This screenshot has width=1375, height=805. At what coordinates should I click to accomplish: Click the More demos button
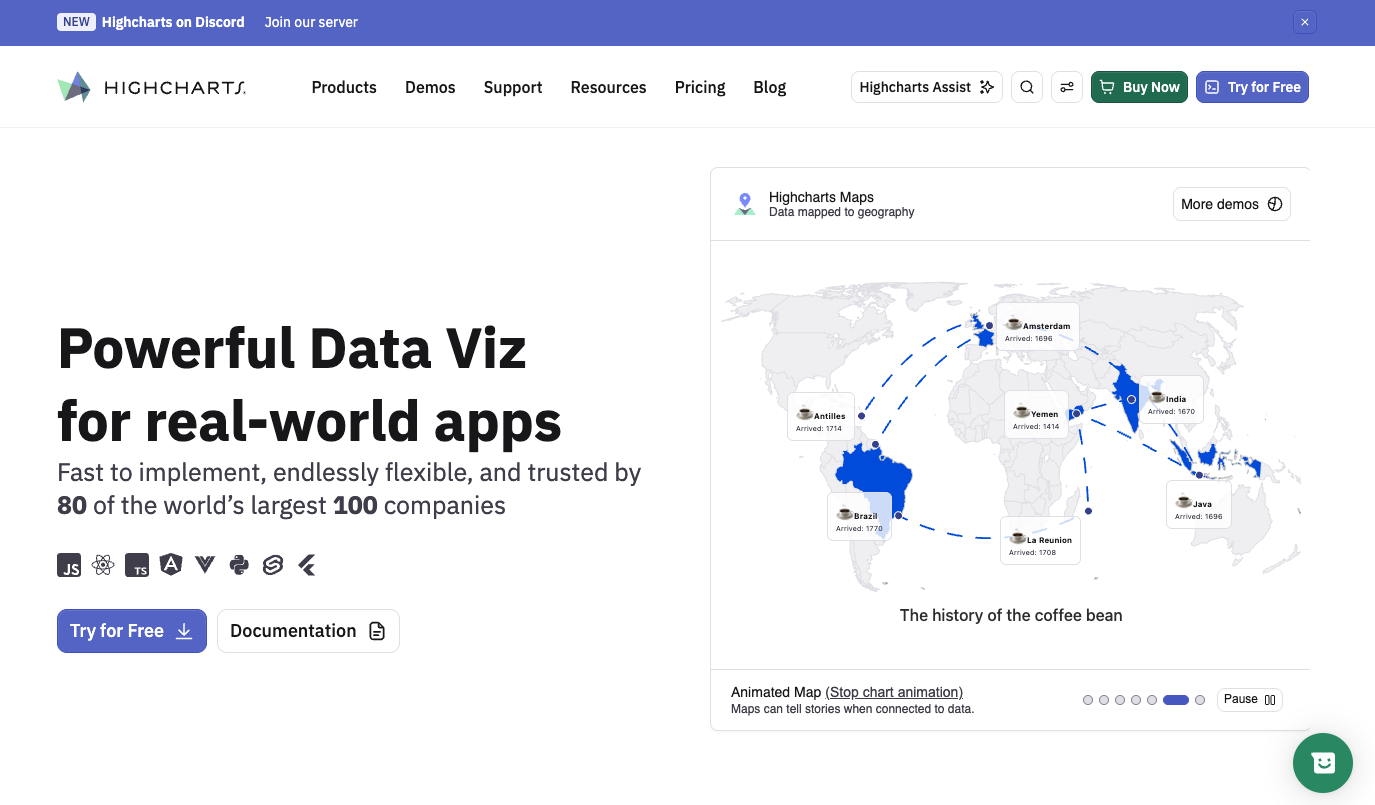pos(1232,204)
